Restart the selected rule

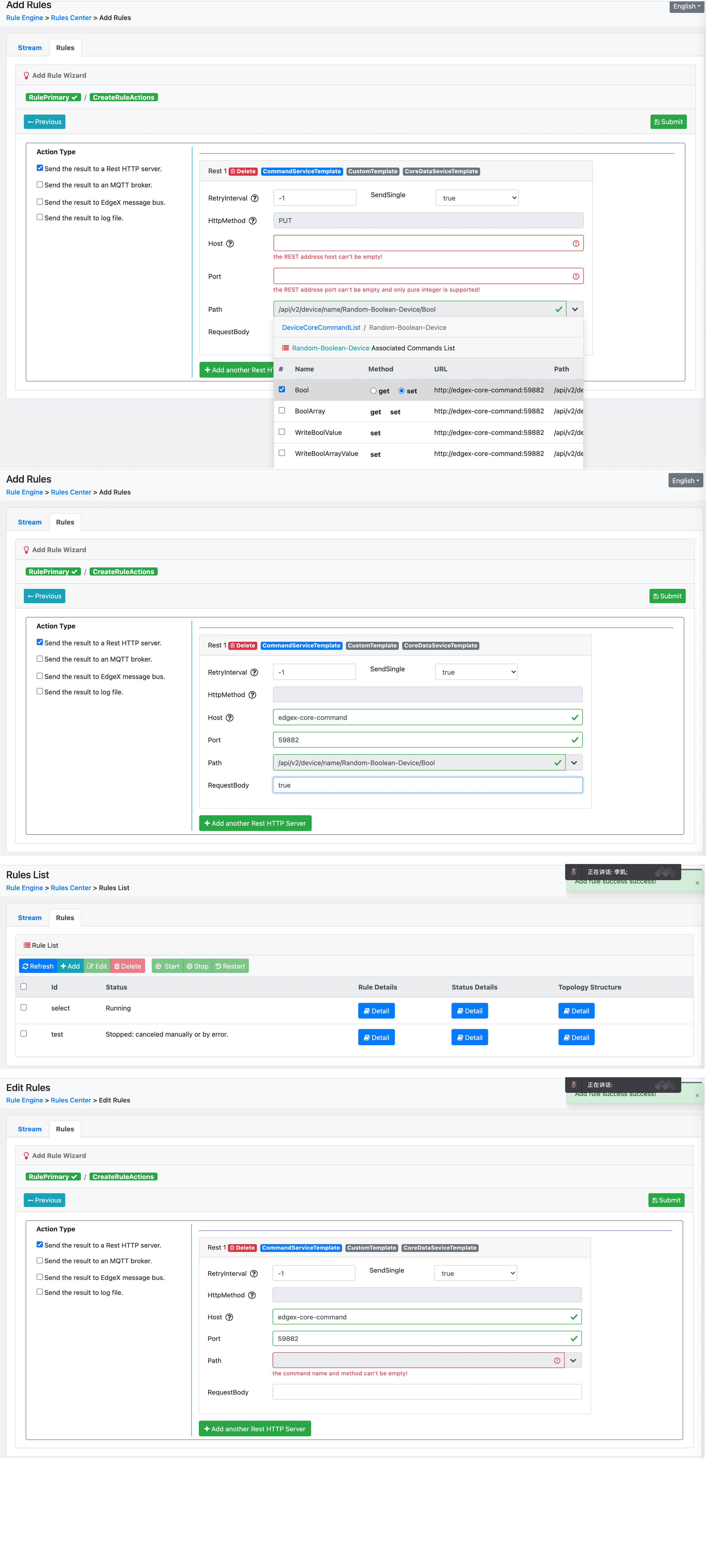click(x=230, y=966)
